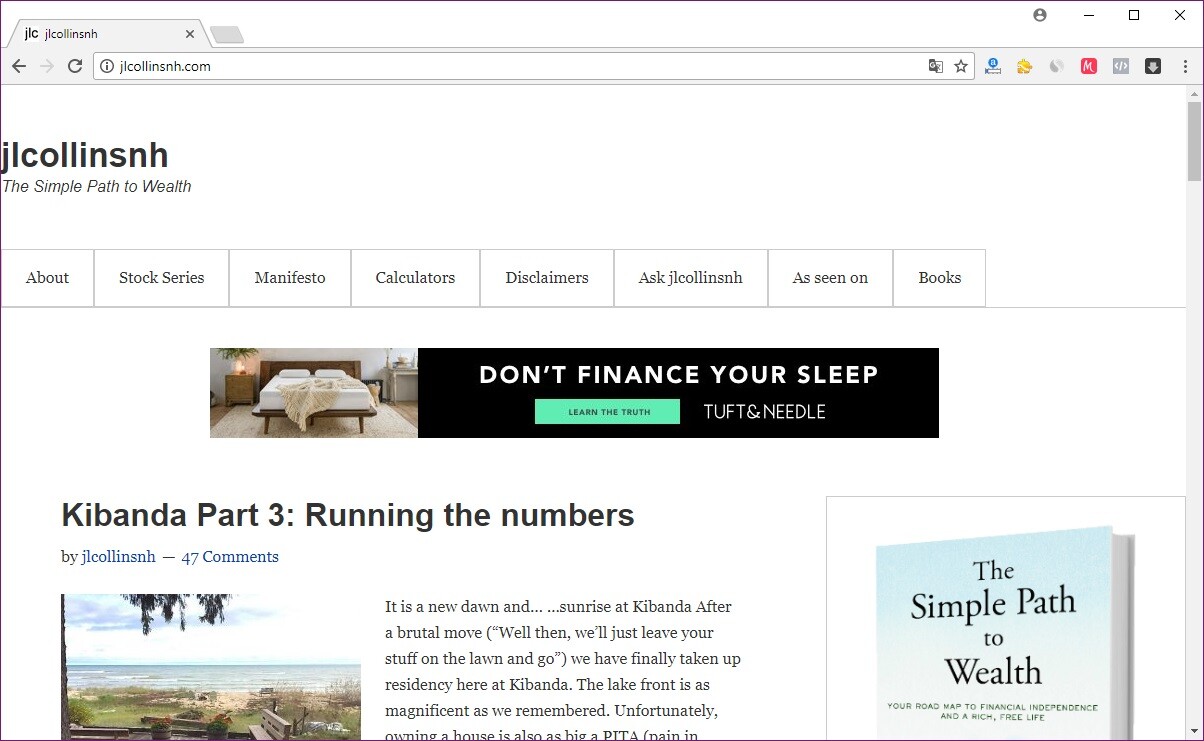Click the tagline The Simple Path to Wealth
This screenshot has height=741, width=1204.
[97, 186]
